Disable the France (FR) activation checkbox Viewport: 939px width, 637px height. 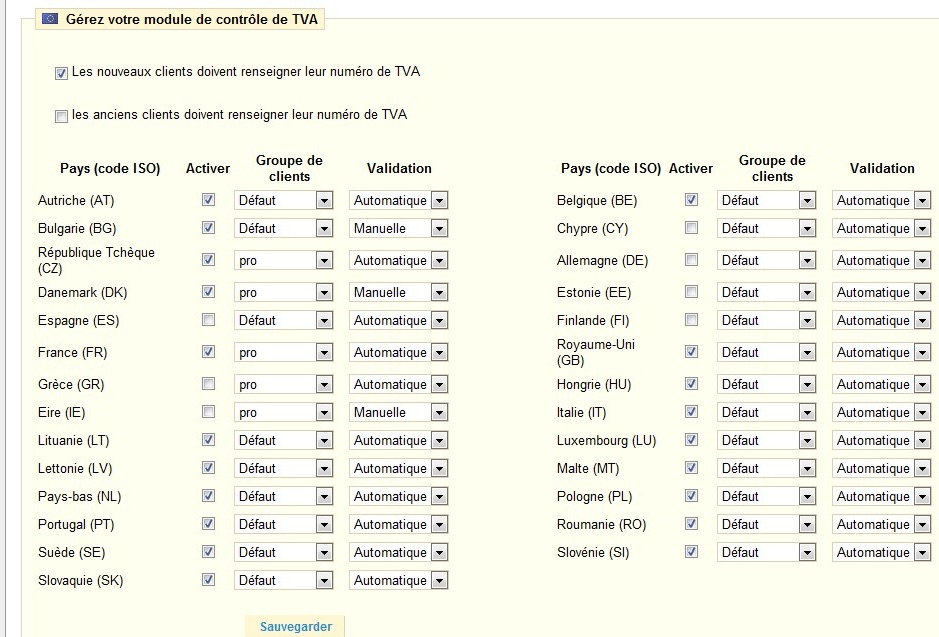click(208, 351)
